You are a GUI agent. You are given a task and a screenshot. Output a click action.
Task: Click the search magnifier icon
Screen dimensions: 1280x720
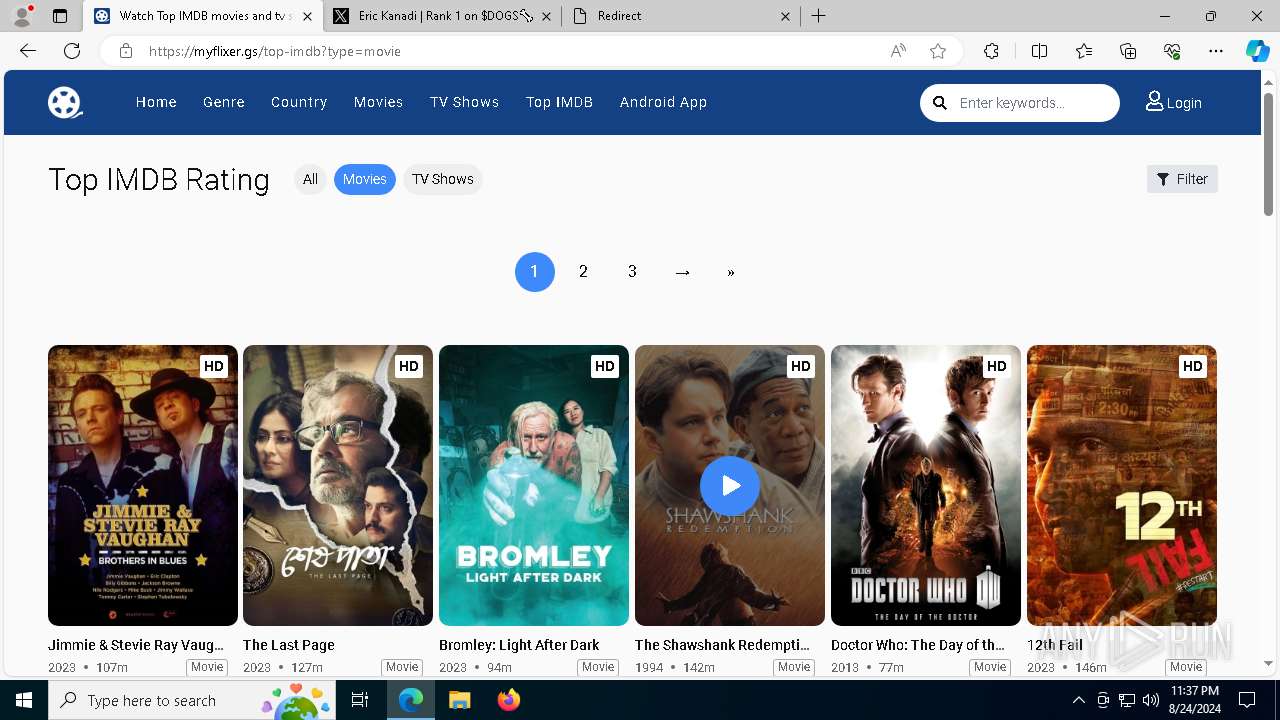coord(940,103)
